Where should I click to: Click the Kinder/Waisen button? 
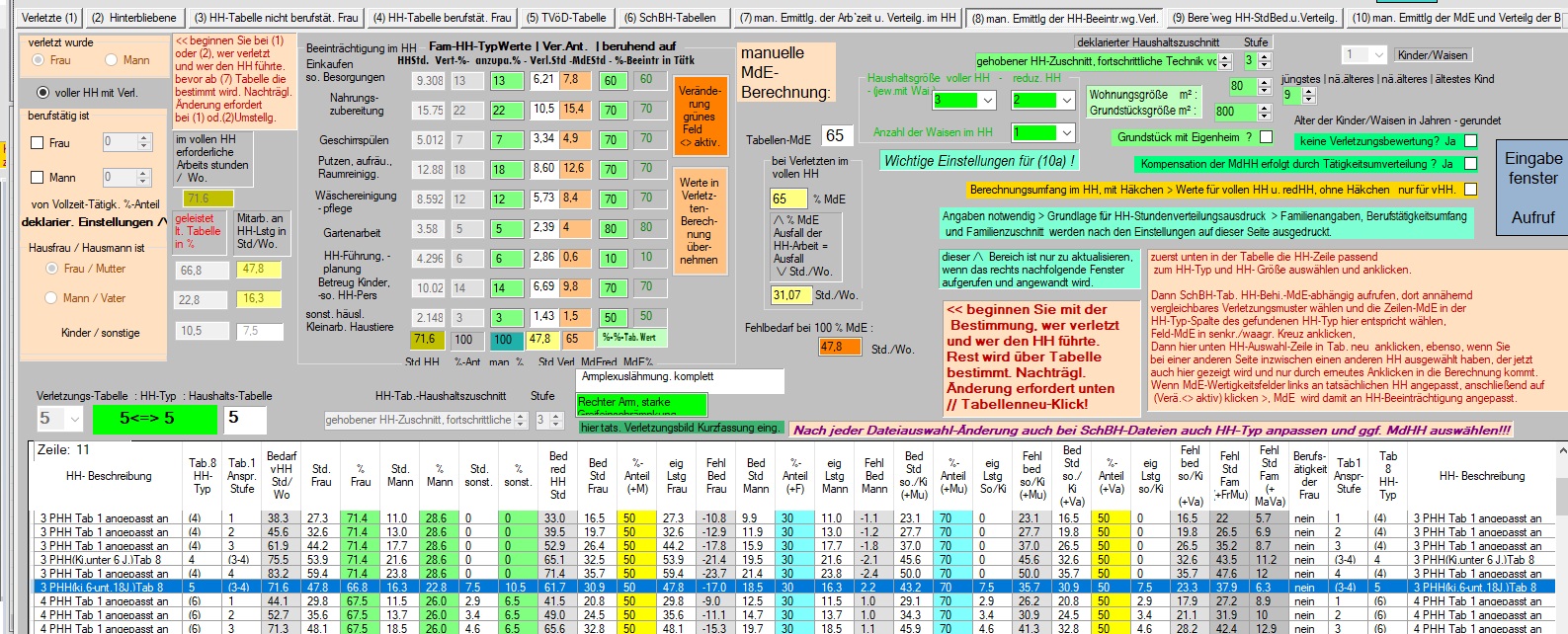(x=1432, y=54)
